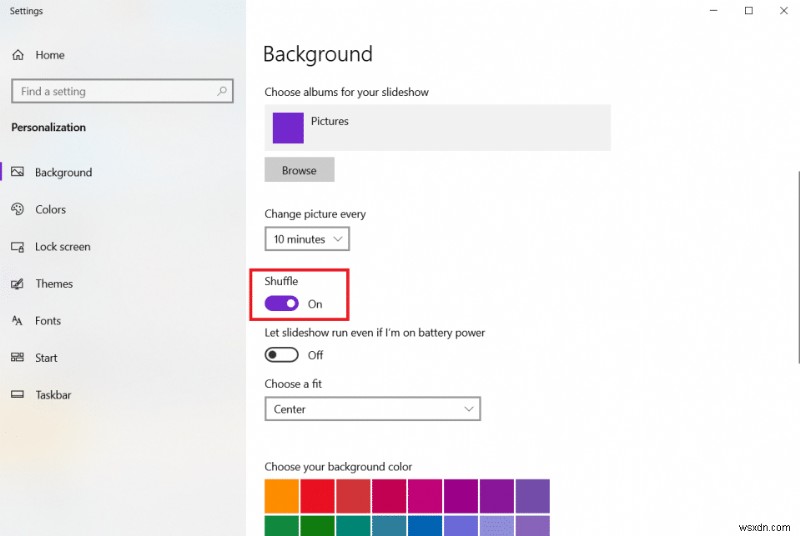Click the Change picture every label

pos(315,214)
